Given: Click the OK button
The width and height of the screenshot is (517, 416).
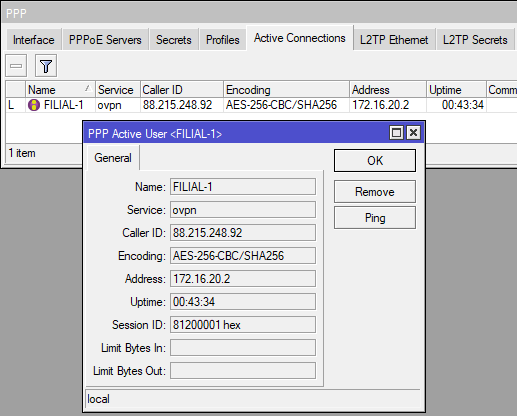Looking at the screenshot, I should pos(375,161).
